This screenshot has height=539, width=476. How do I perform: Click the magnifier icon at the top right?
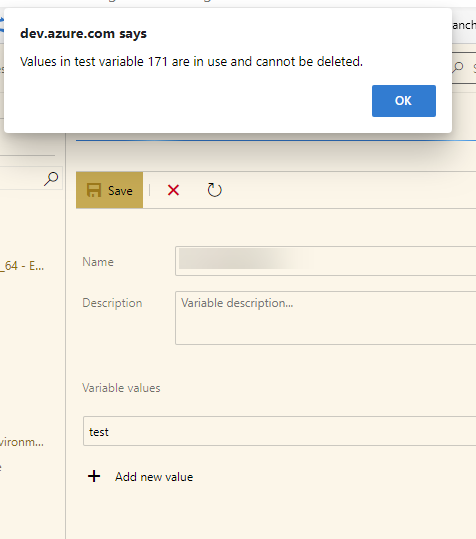click(x=457, y=67)
